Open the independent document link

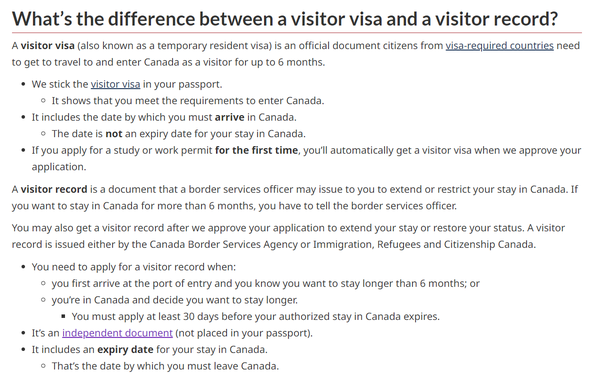(x=117, y=333)
